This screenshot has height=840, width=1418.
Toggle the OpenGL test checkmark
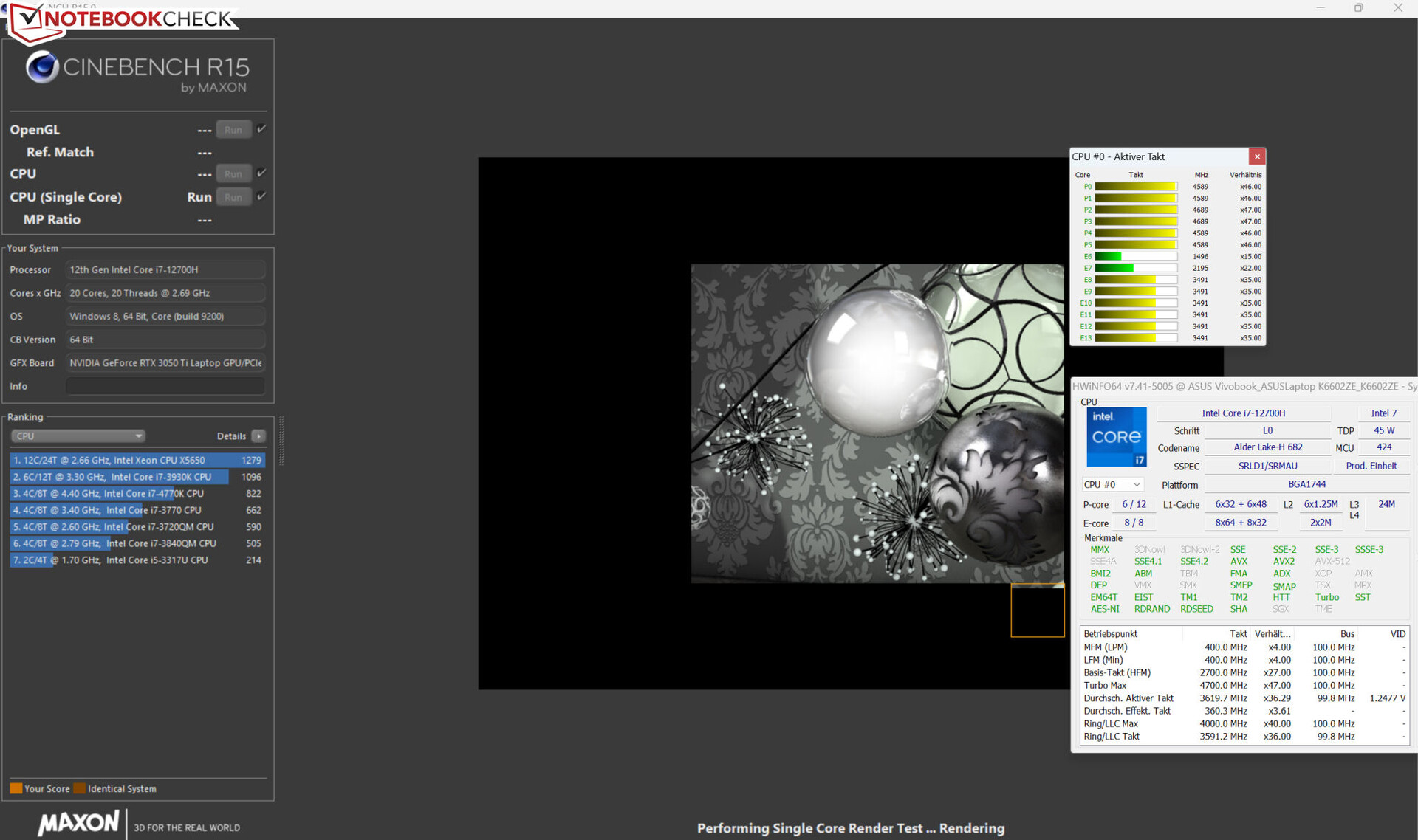coord(261,129)
